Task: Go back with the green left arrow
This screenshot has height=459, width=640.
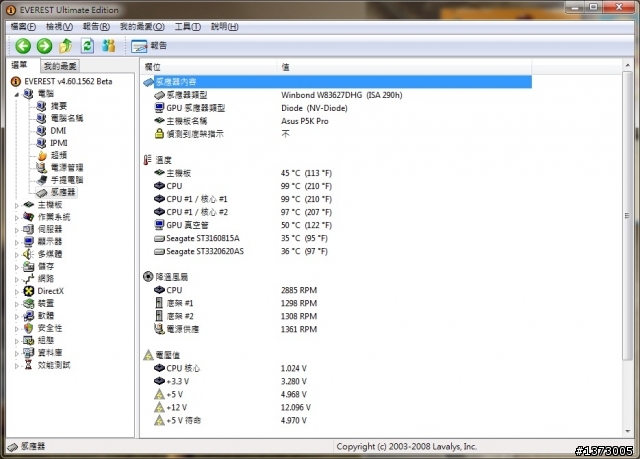Action: point(23,46)
